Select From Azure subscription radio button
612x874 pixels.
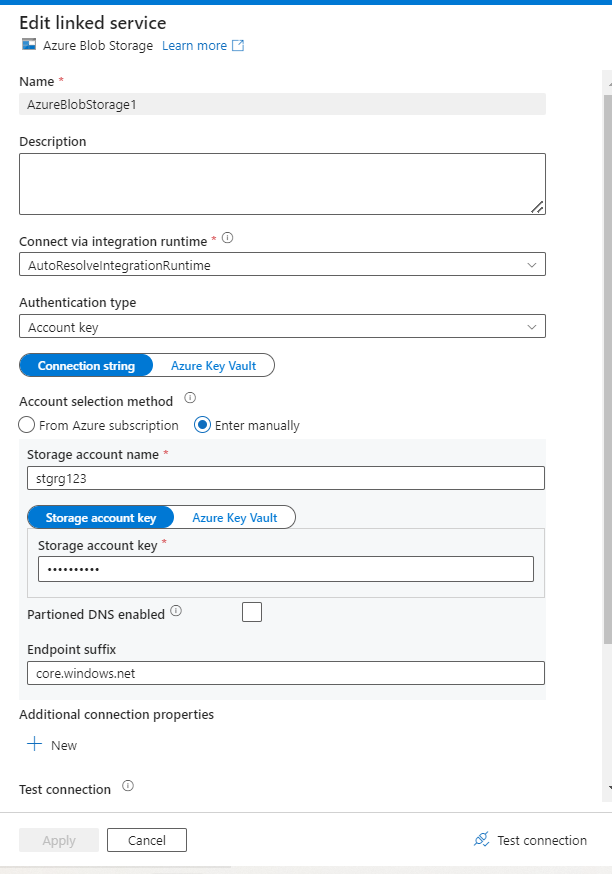[27, 425]
